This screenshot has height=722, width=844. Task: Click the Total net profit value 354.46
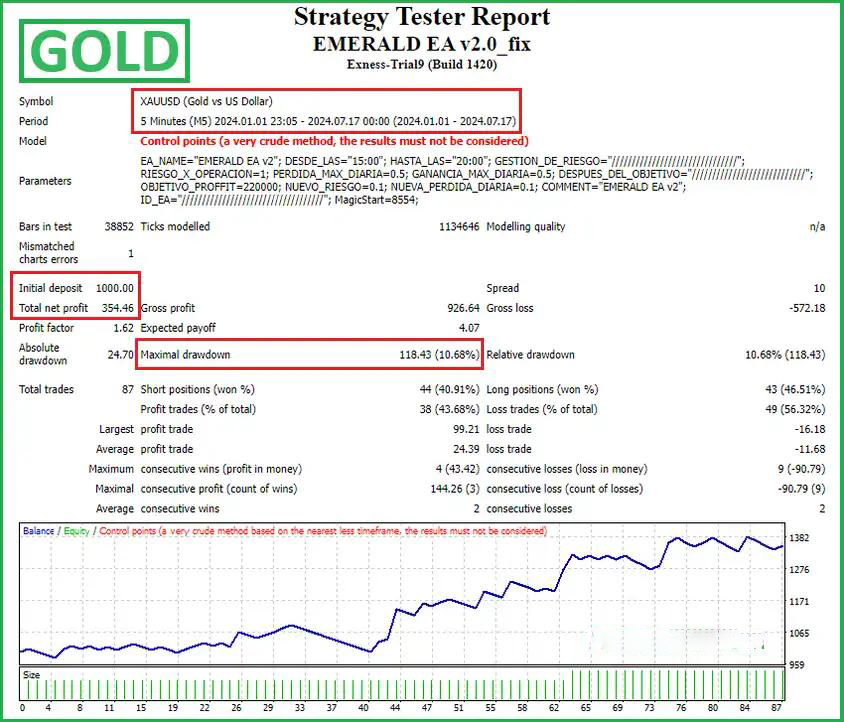tap(115, 308)
